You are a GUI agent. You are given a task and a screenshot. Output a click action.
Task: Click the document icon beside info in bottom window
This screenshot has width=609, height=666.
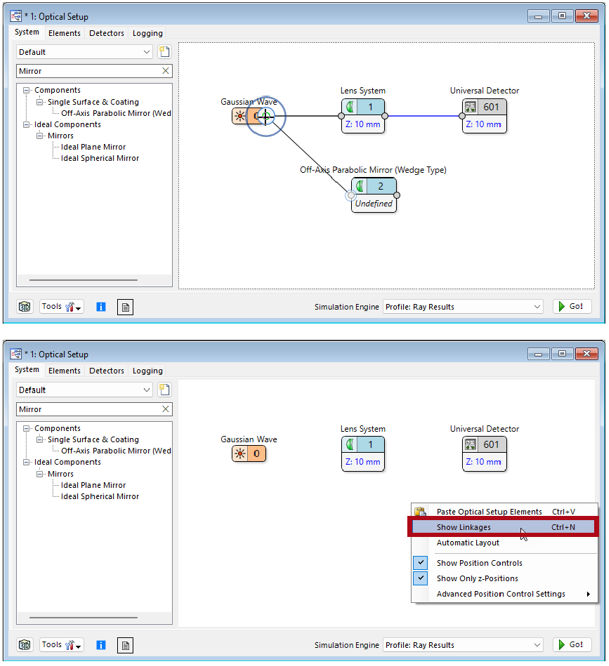(125, 645)
